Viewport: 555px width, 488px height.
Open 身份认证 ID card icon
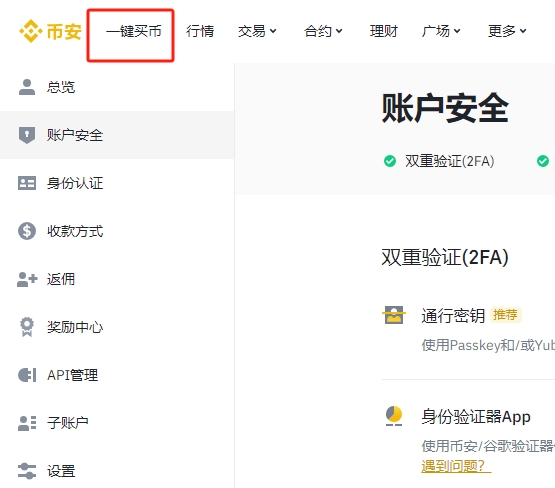point(27,183)
